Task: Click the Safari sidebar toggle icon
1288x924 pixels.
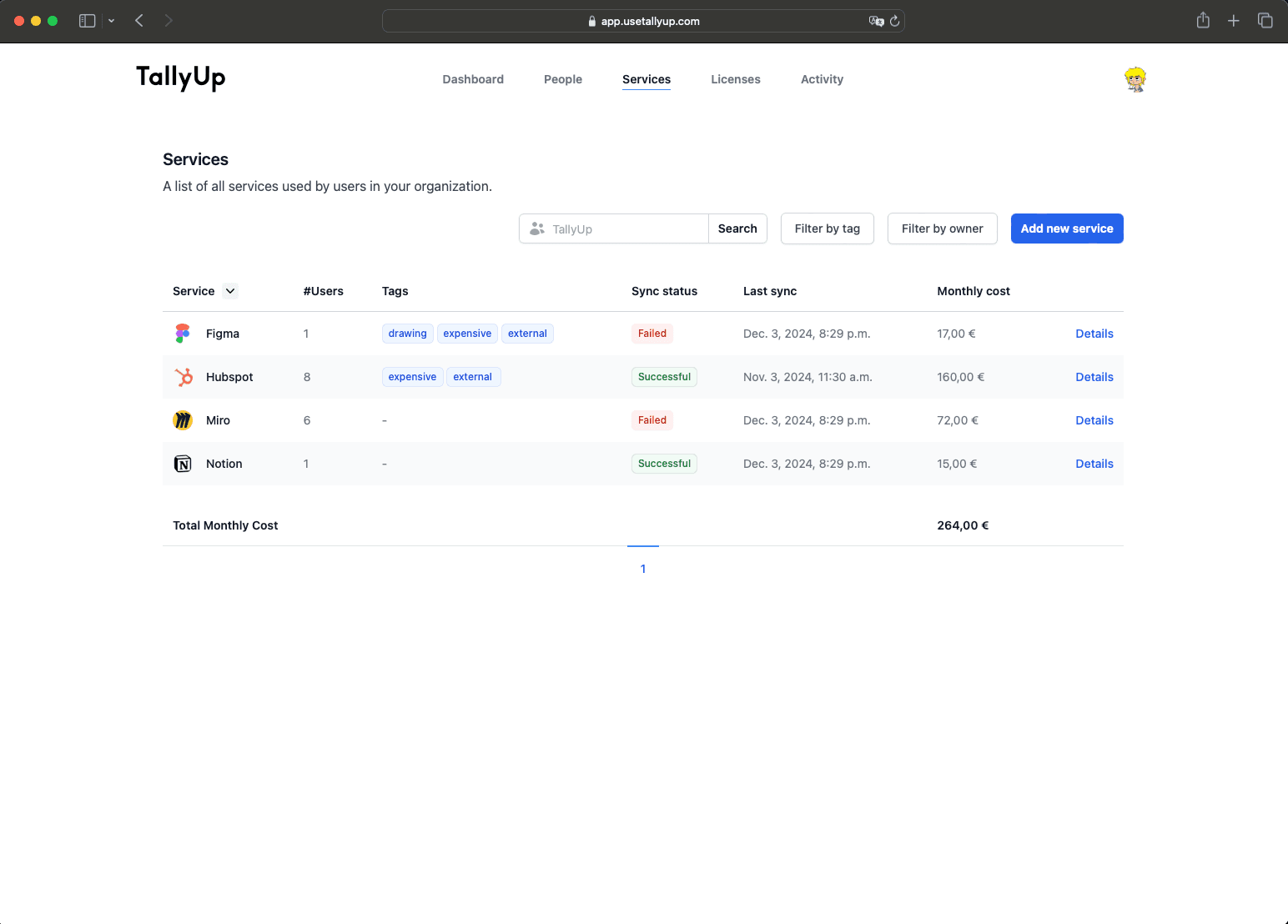Action: (87, 21)
